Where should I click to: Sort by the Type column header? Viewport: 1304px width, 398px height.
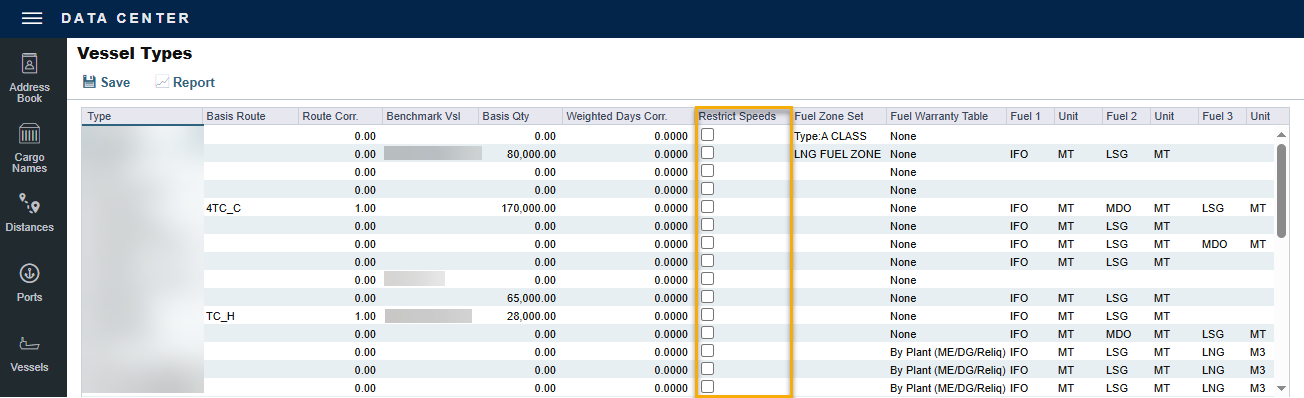[142, 116]
